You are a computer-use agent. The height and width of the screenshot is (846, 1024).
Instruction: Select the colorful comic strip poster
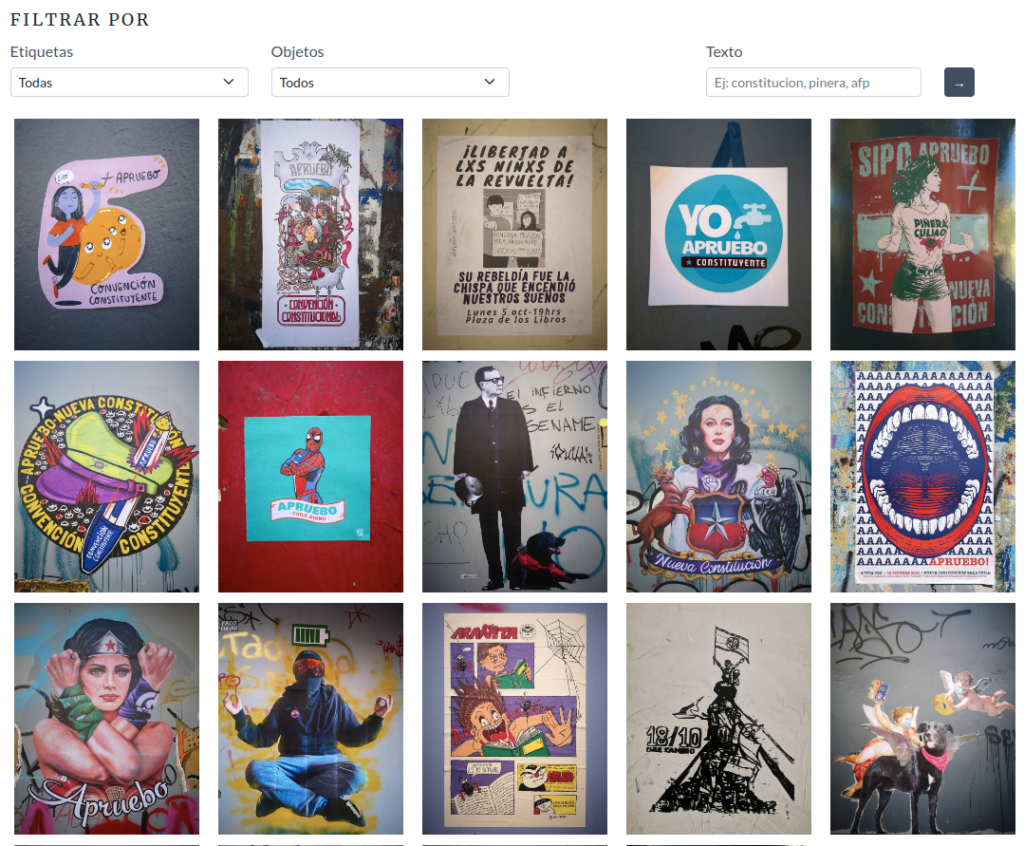coord(514,718)
